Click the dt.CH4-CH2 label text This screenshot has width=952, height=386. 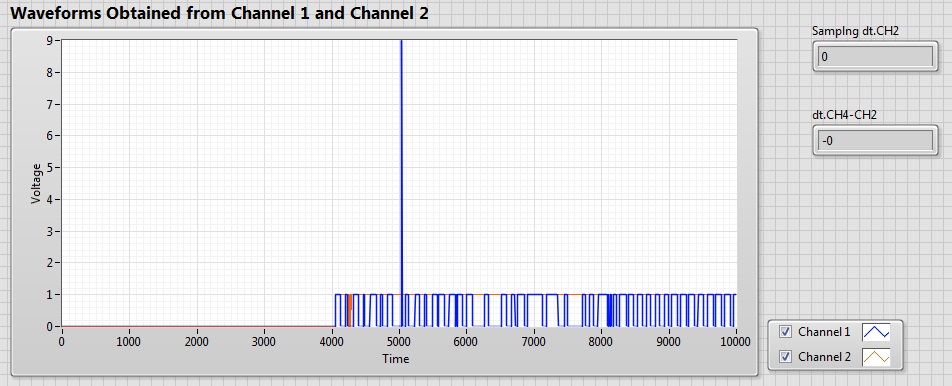pyautogui.click(x=845, y=115)
